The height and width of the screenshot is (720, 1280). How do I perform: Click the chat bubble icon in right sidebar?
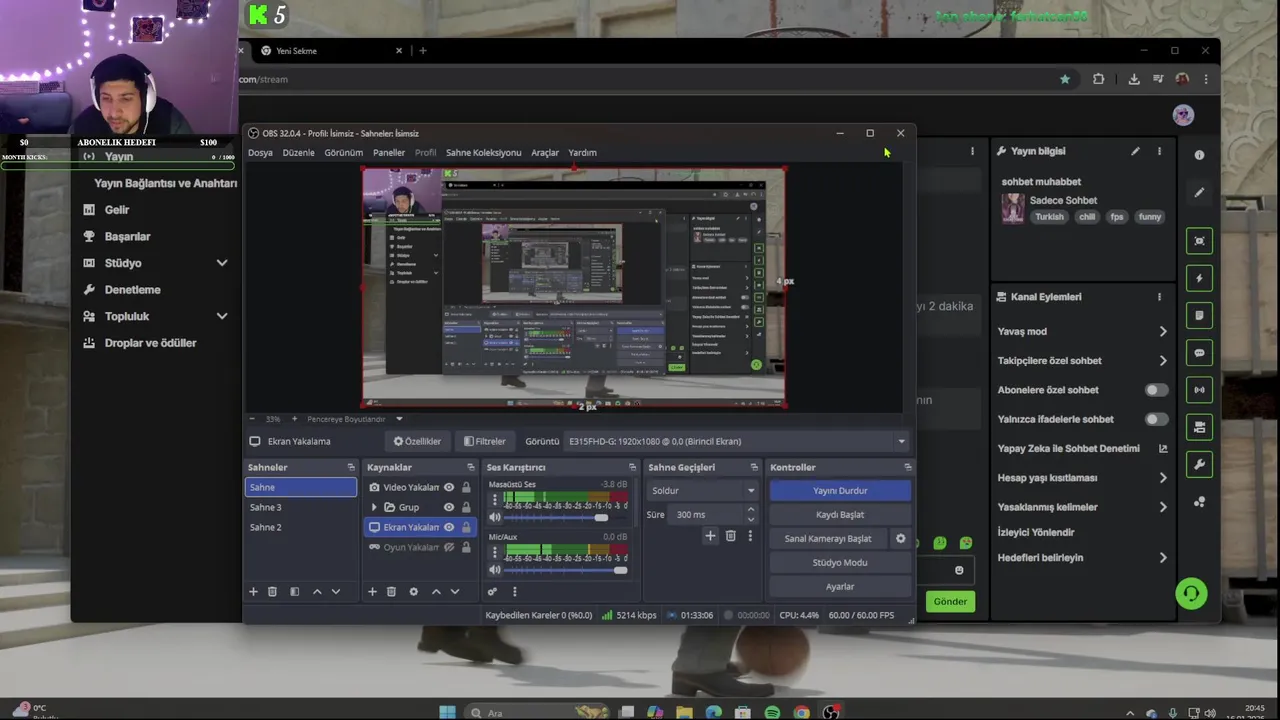pyautogui.click(x=1199, y=353)
